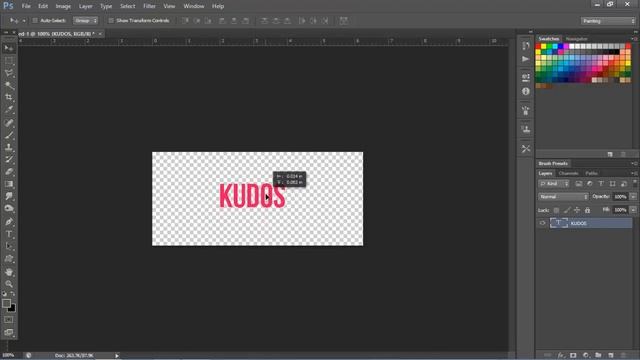Select the Crop tool
Image resolution: width=640 pixels, height=360 pixels.
[x=9, y=98]
